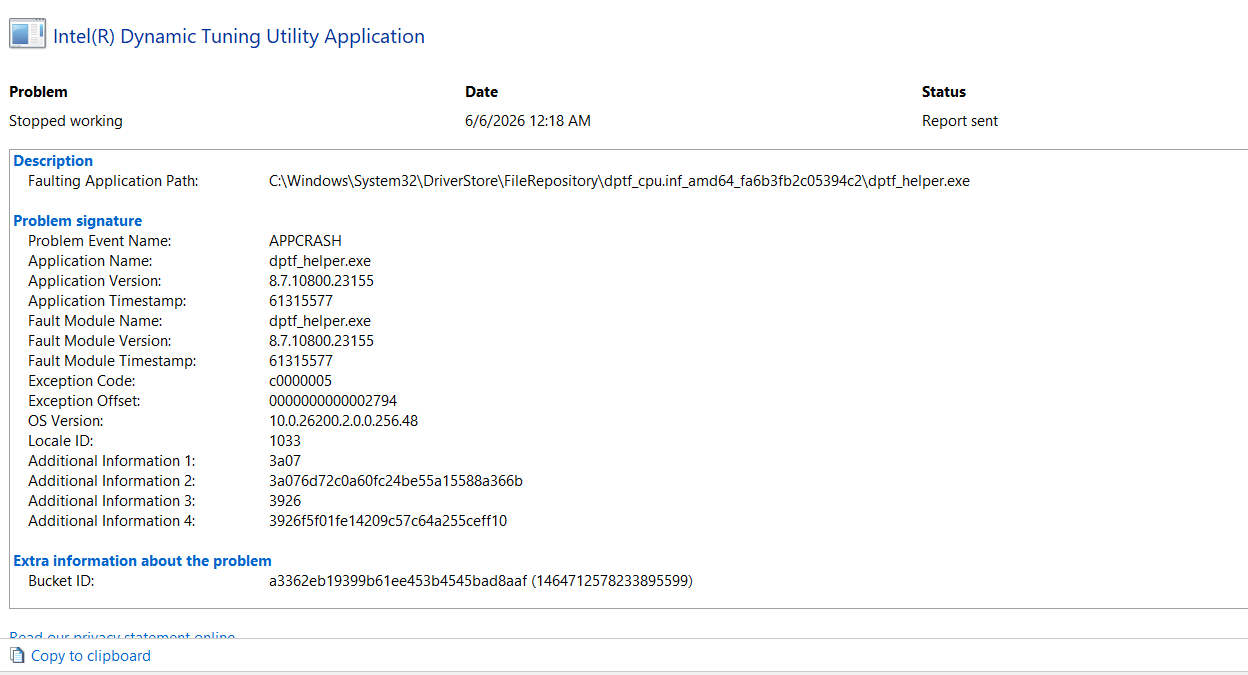Click the Application Name label
The height and width of the screenshot is (675, 1248).
pyautogui.click(x=90, y=261)
